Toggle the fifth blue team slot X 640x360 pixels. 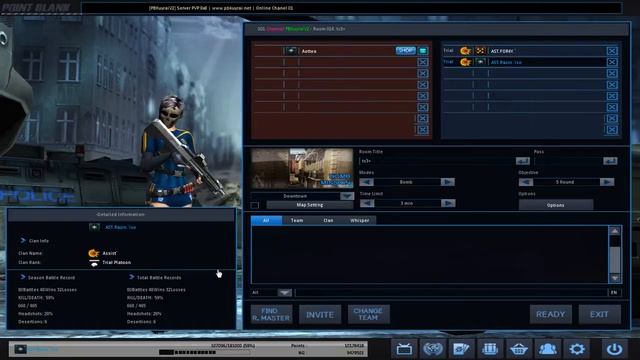[612, 96]
